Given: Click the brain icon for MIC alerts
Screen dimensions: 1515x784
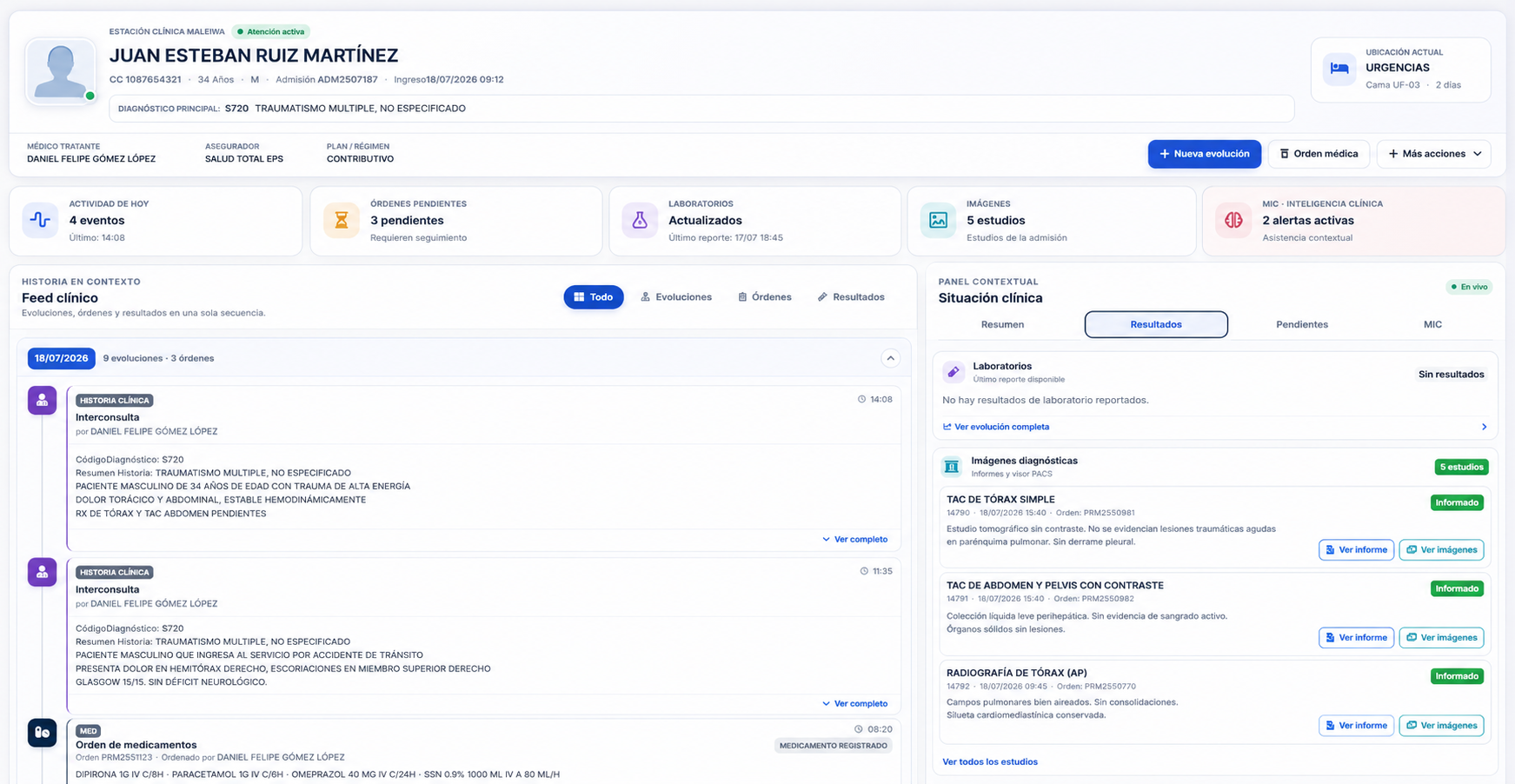Looking at the screenshot, I should pyautogui.click(x=1233, y=220).
